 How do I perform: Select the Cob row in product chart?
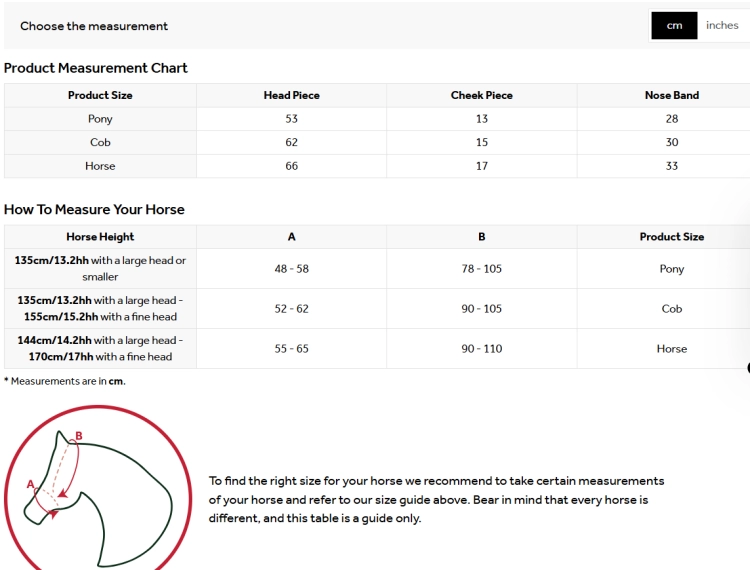click(377, 142)
